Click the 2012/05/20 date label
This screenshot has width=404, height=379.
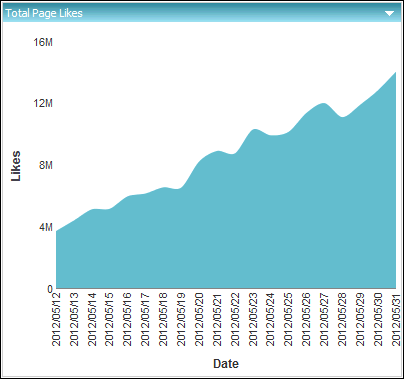[x=199, y=319]
